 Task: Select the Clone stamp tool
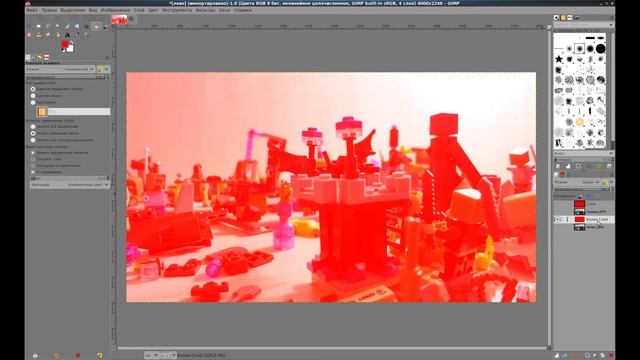[x=39, y=35]
